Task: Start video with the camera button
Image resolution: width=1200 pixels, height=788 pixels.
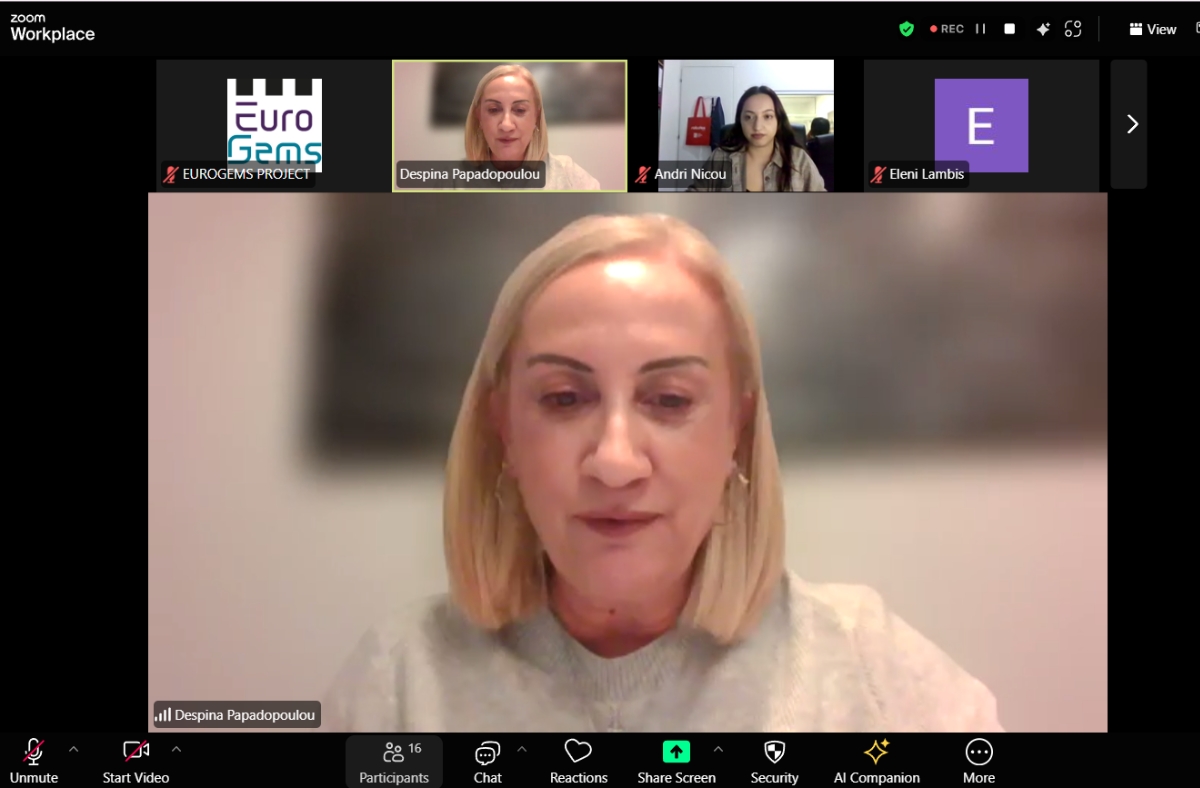Action: [x=136, y=762]
